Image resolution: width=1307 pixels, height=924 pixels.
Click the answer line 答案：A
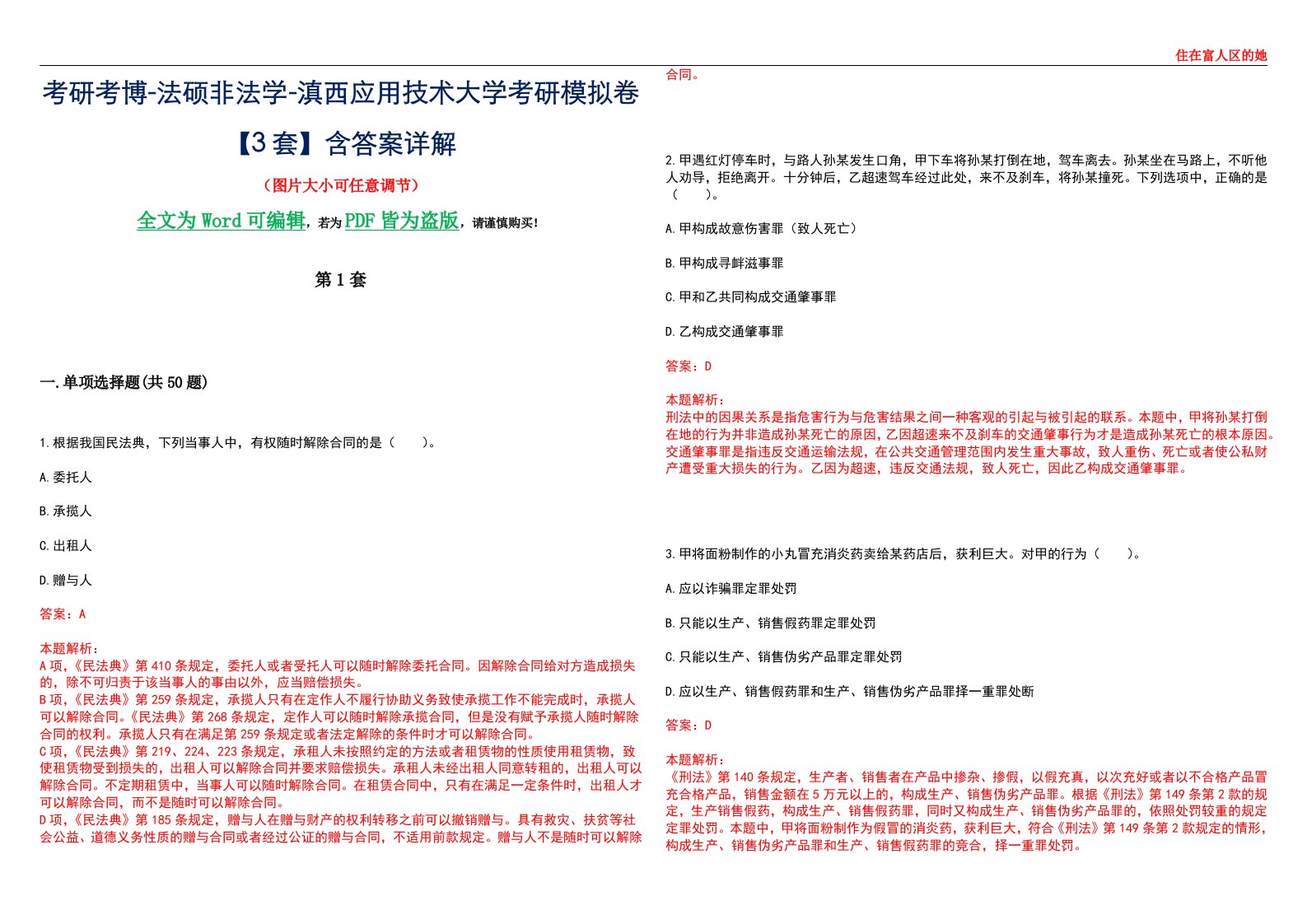pos(63,614)
